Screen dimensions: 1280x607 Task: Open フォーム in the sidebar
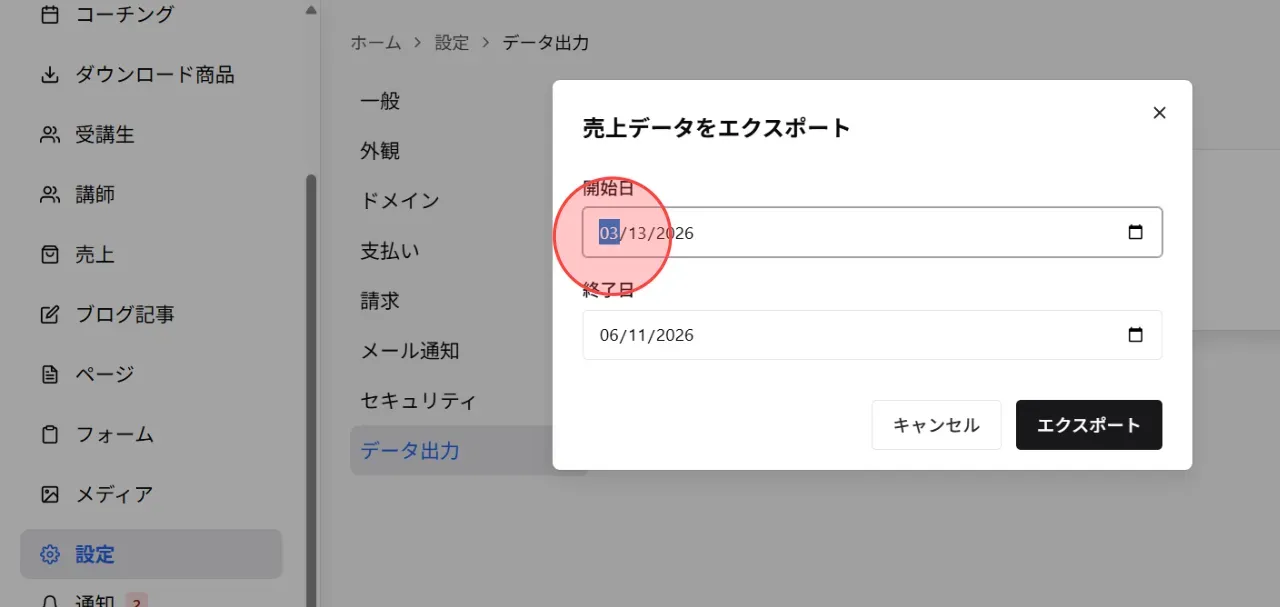115,435
